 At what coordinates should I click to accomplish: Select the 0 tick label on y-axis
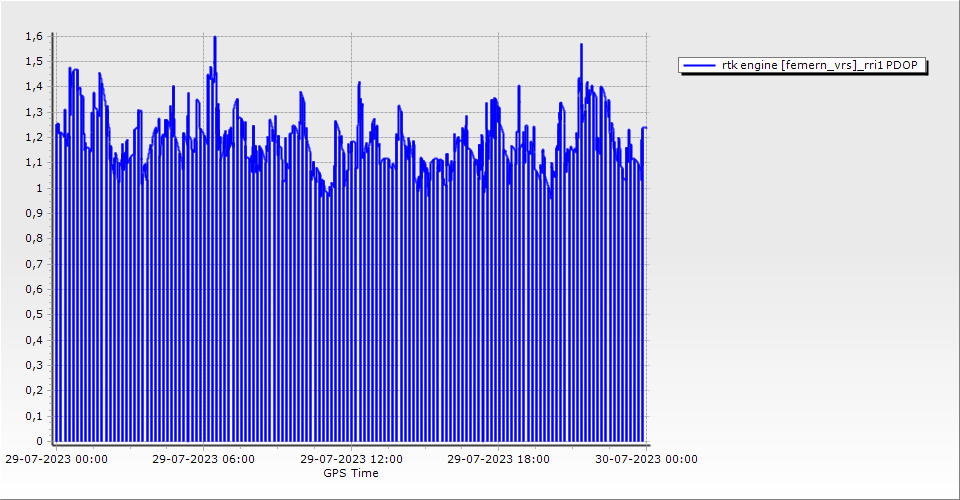(39, 441)
